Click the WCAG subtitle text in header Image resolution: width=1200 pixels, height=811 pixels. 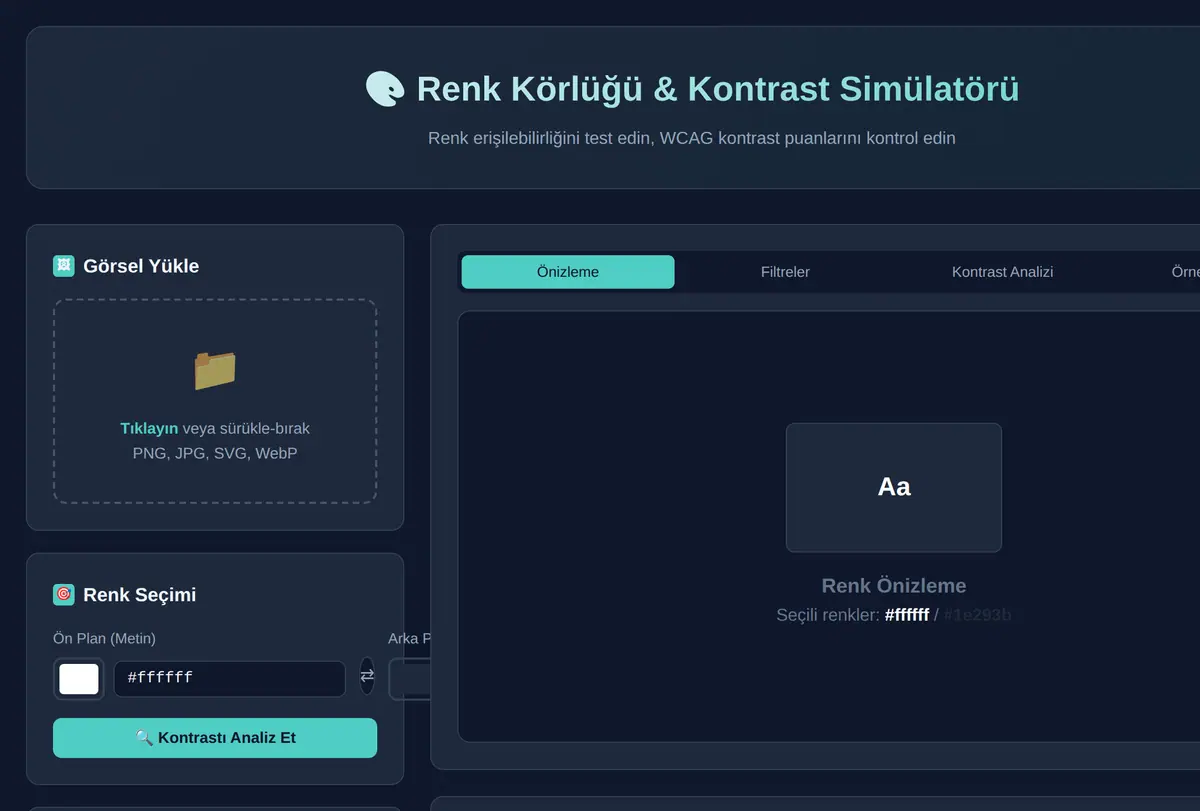(692, 138)
